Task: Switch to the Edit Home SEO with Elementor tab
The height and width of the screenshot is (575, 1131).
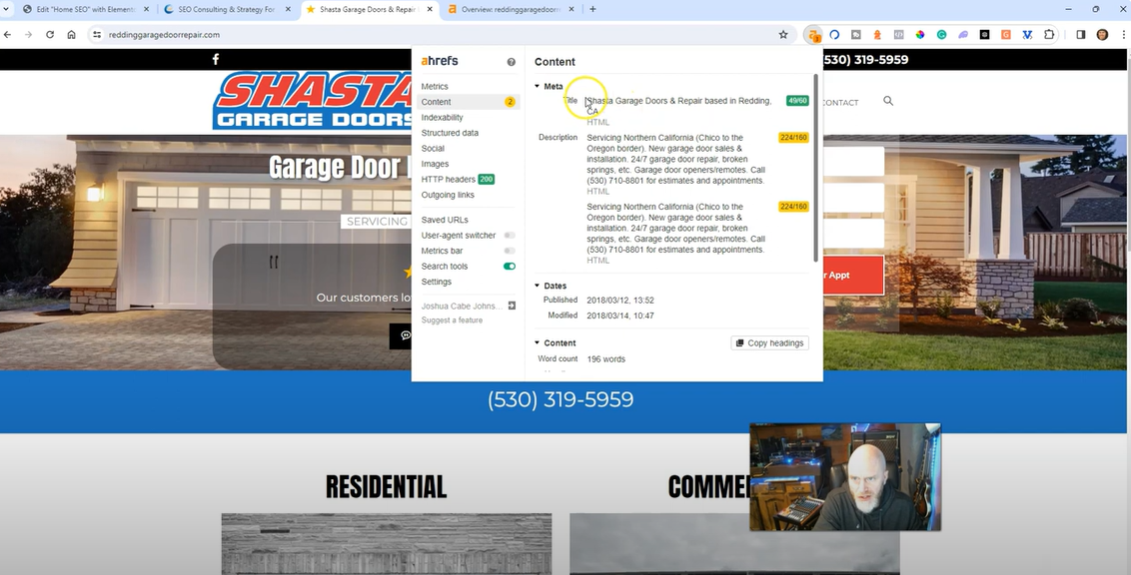Action: pyautogui.click(x=85, y=9)
